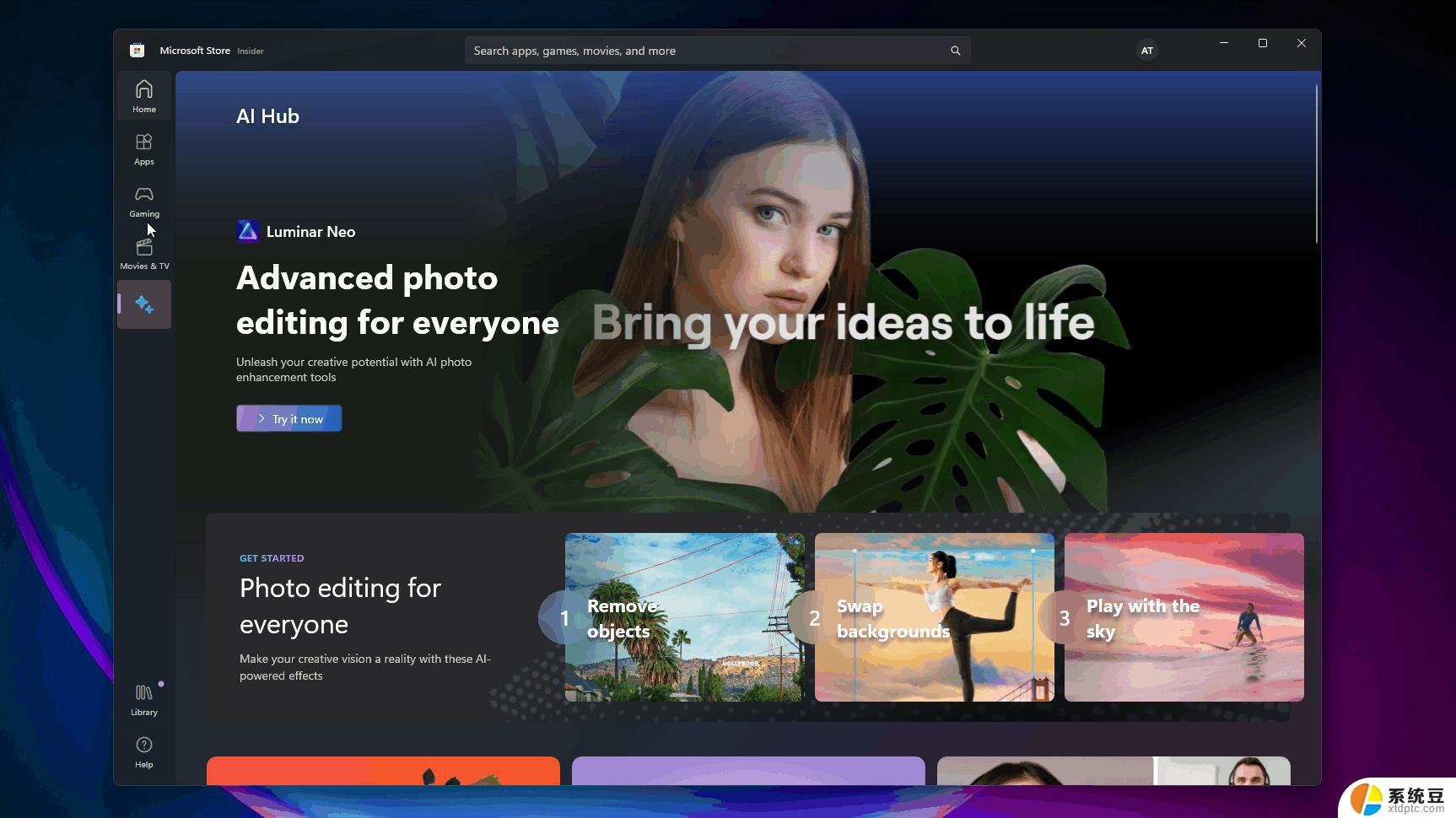Open the Library in sidebar
The width and height of the screenshot is (1456, 818).
tap(144, 699)
